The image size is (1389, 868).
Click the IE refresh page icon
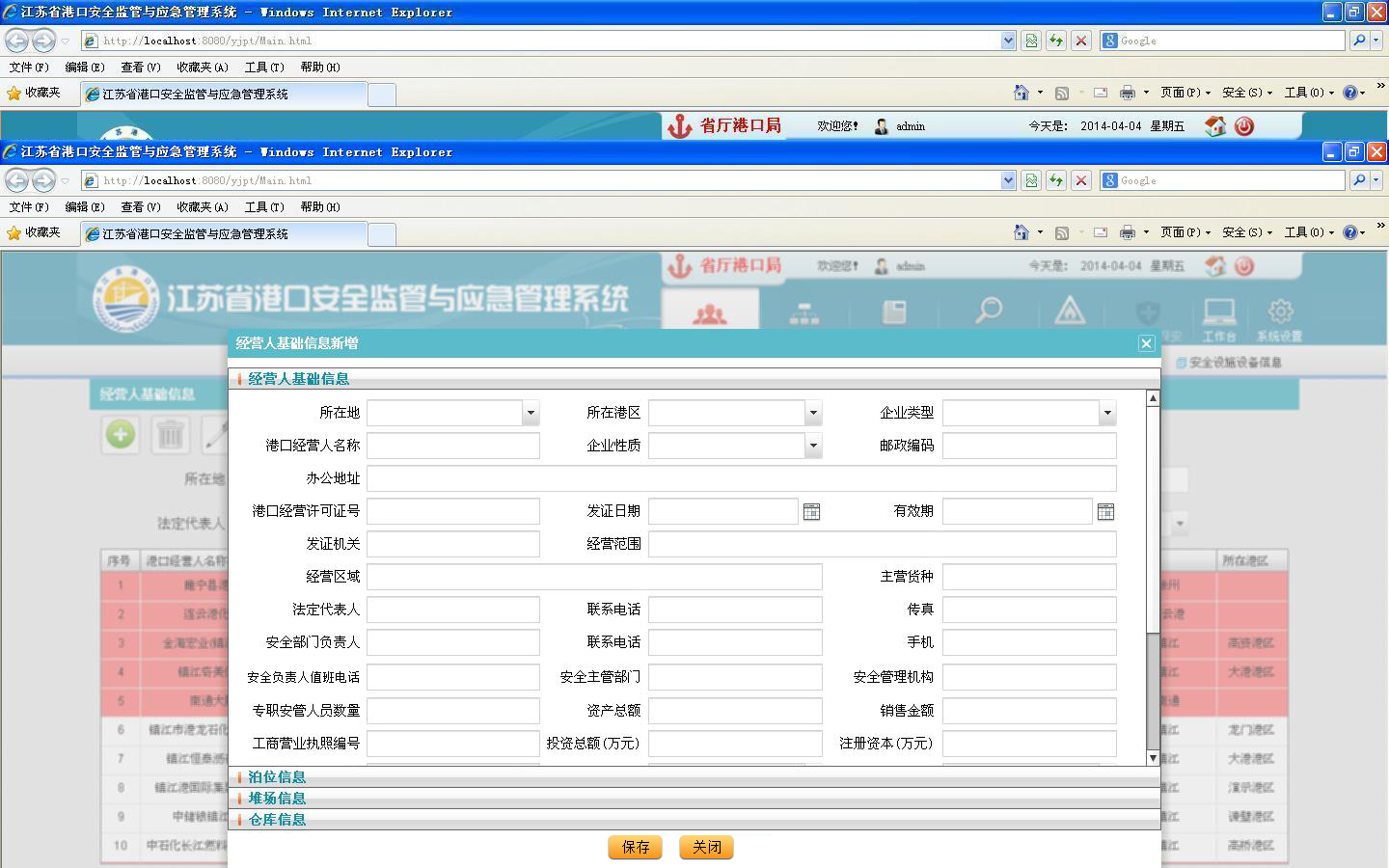(1056, 180)
